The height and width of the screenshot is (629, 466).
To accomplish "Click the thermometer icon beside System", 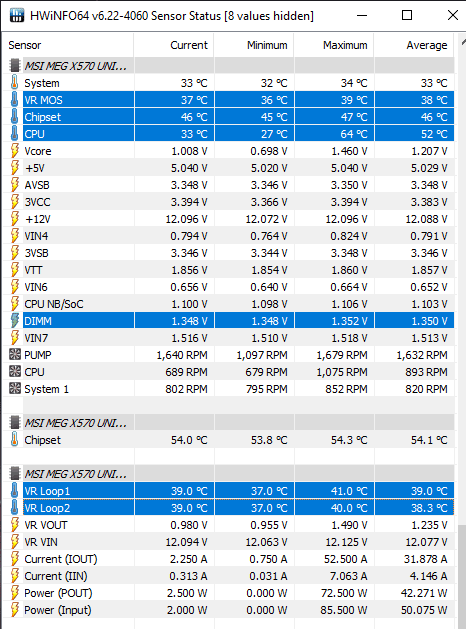I will [x=14, y=83].
